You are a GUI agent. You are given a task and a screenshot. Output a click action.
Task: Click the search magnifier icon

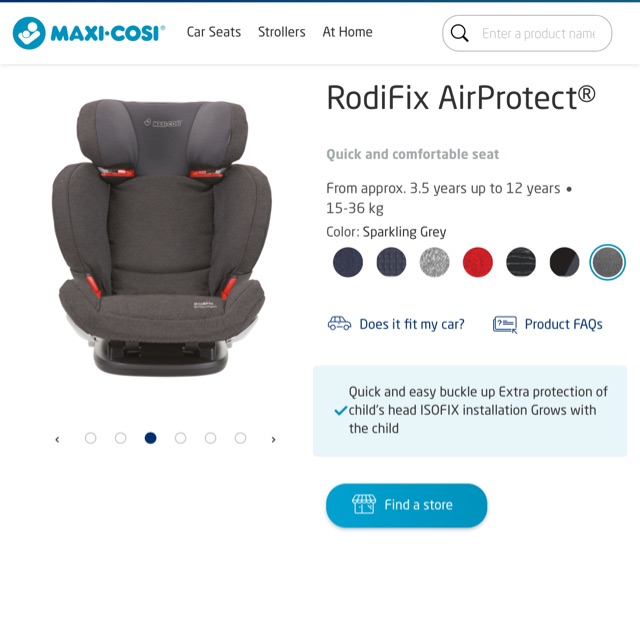(x=460, y=33)
